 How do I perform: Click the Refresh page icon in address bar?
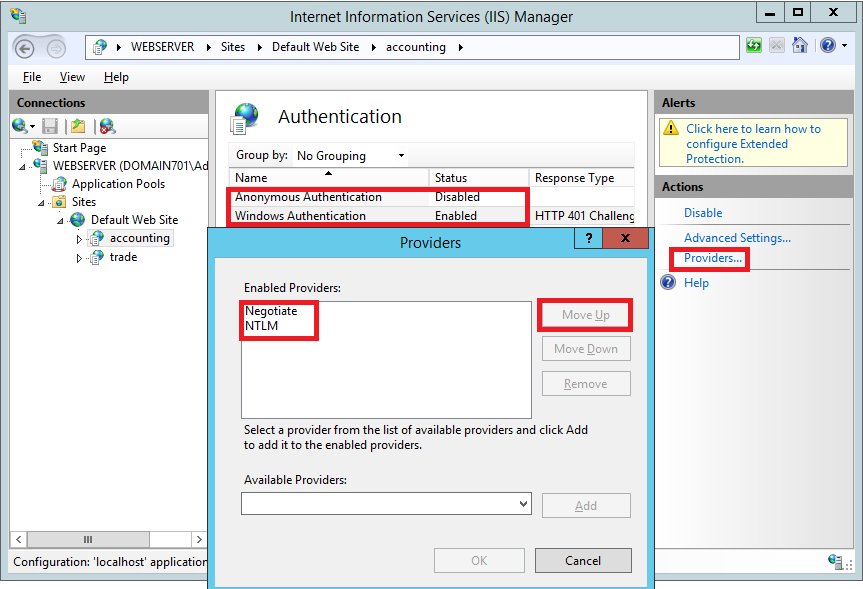754,46
